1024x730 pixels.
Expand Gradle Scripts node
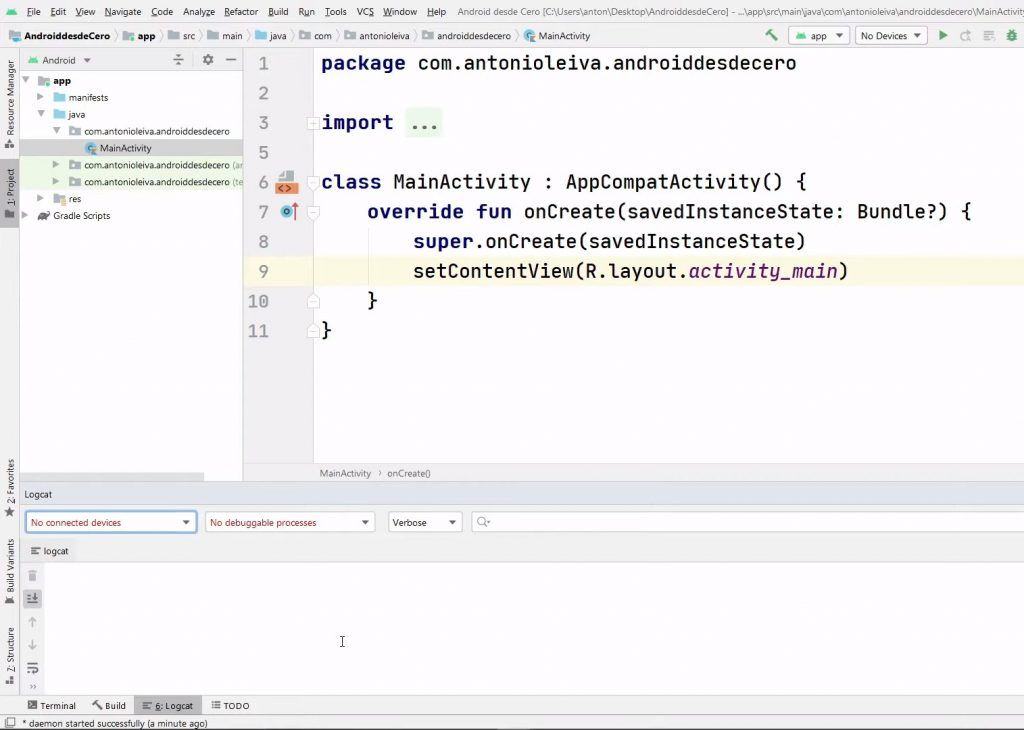[x=25, y=215]
